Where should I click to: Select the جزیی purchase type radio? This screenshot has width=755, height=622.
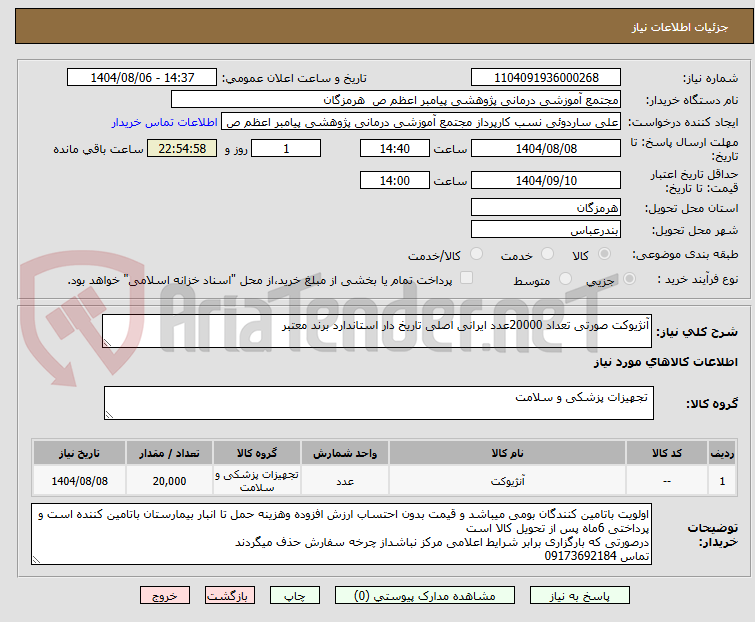629,279
